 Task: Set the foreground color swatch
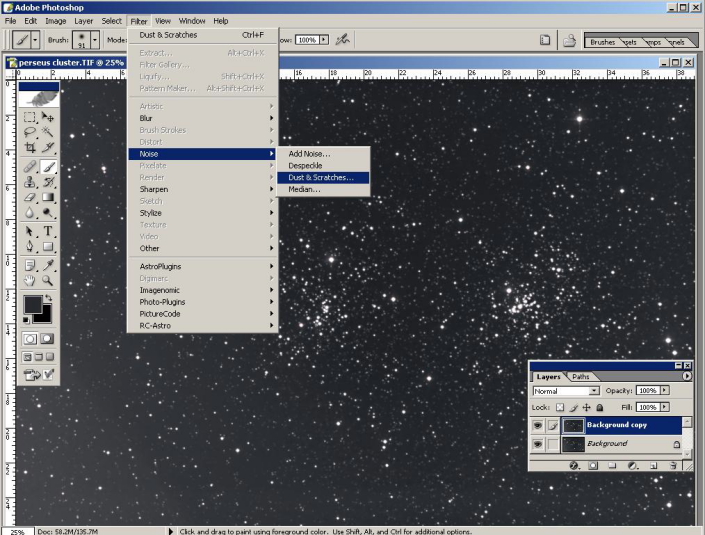[x=33, y=304]
